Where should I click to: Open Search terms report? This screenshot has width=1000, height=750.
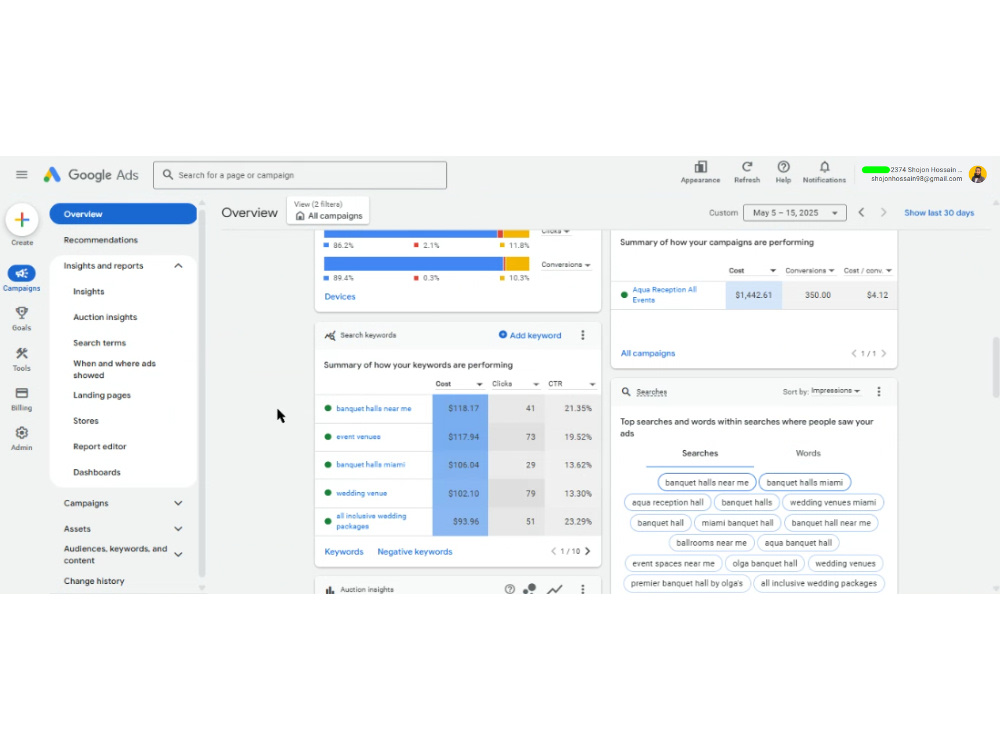[99, 342]
